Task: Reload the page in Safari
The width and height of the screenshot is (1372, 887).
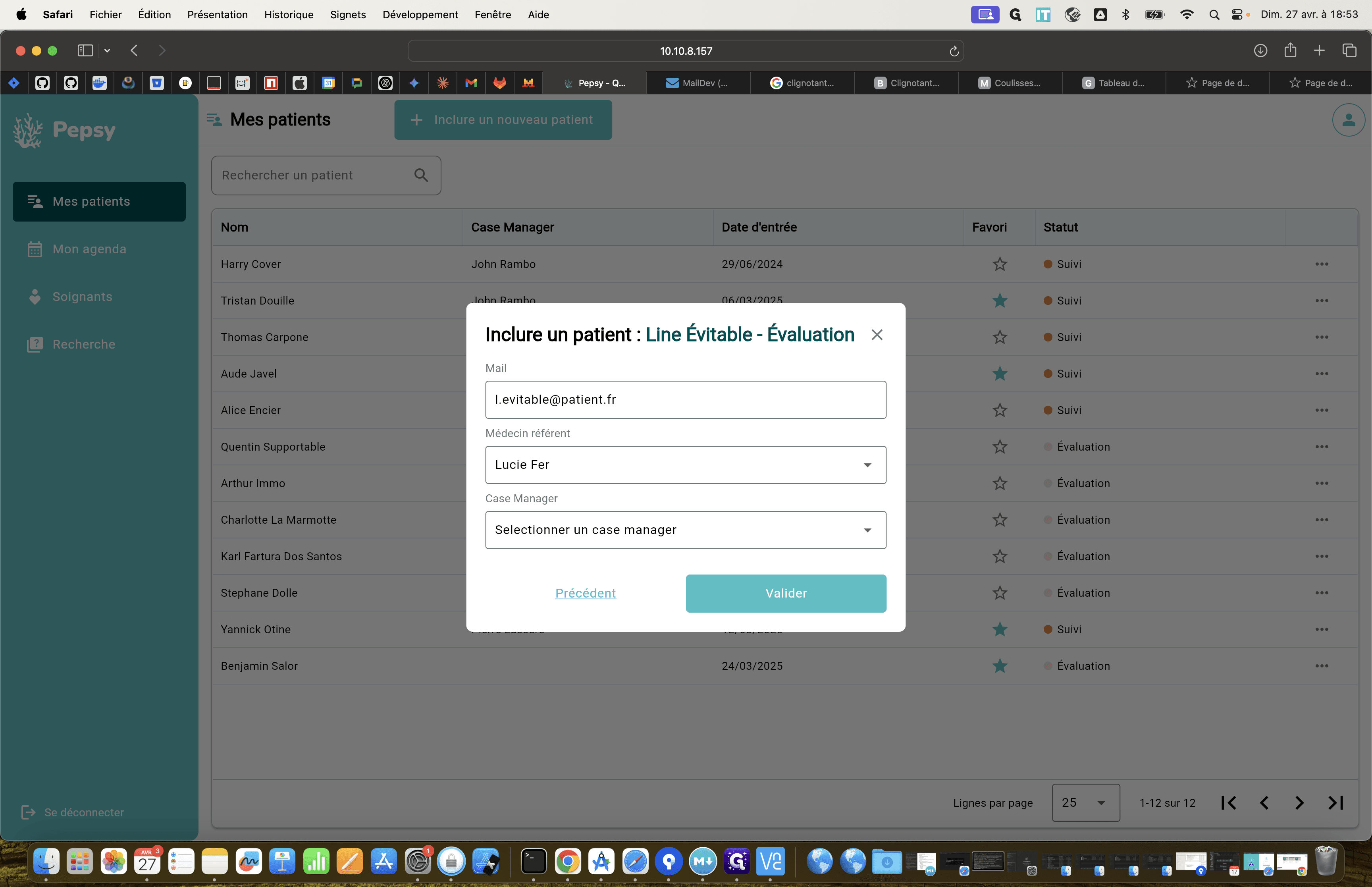Action: tap(954, 51)
